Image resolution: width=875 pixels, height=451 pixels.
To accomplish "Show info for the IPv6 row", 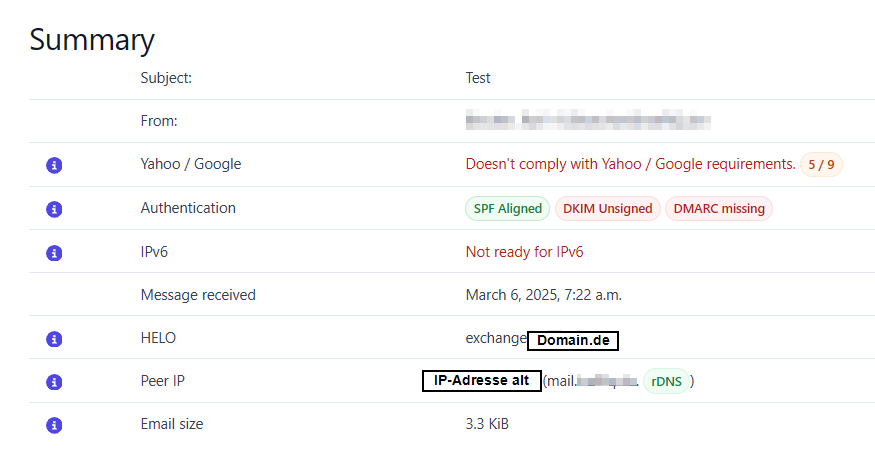I will click(54, 253).
